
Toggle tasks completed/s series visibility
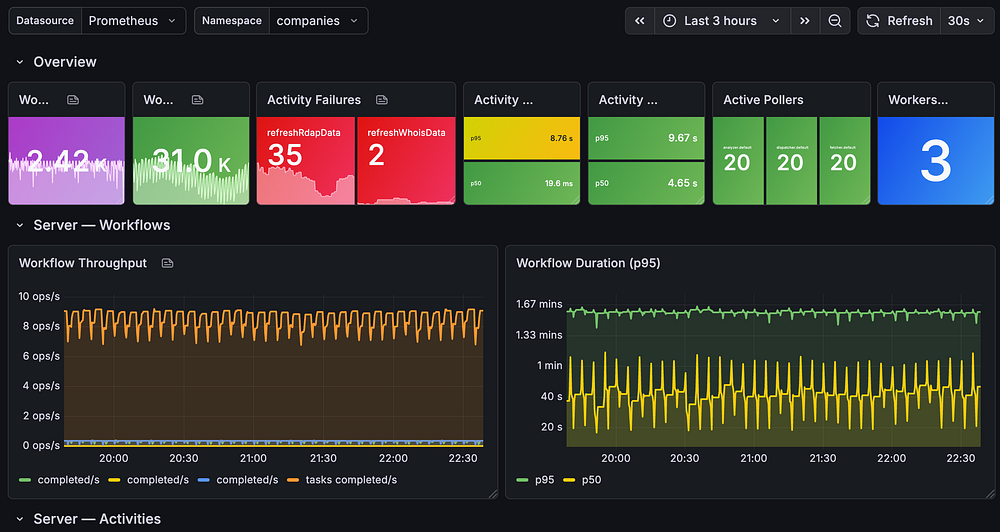tap(352, 480)
